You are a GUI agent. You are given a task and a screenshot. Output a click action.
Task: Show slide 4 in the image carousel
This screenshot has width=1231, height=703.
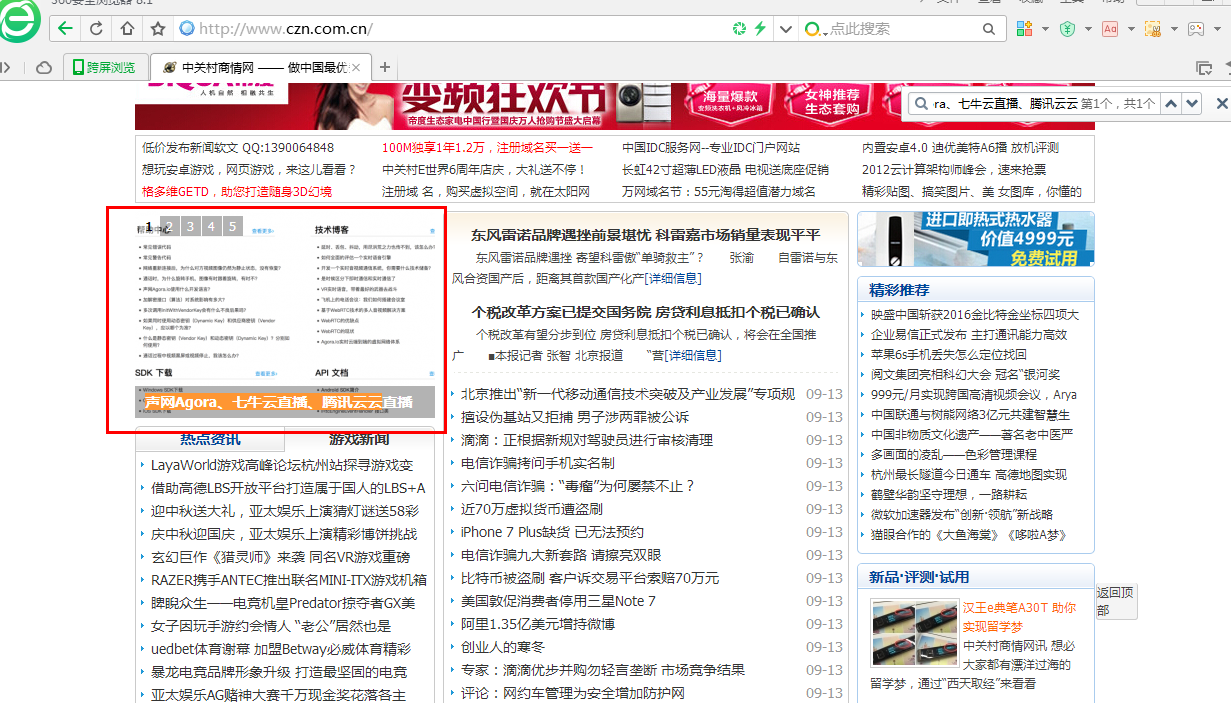211,227
